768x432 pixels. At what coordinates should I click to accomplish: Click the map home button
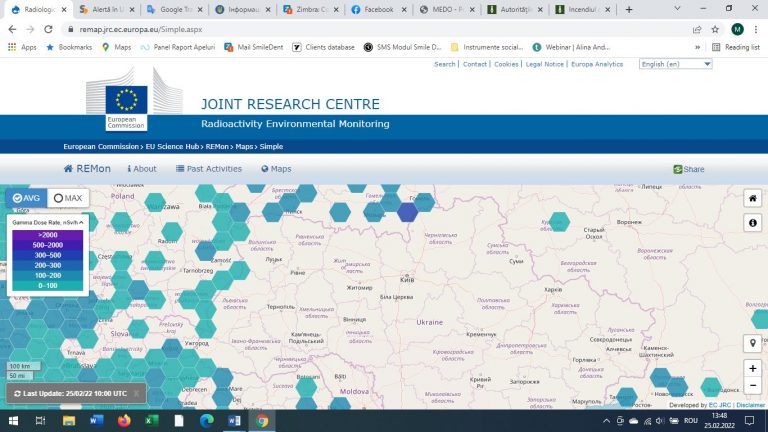[752, 198]
